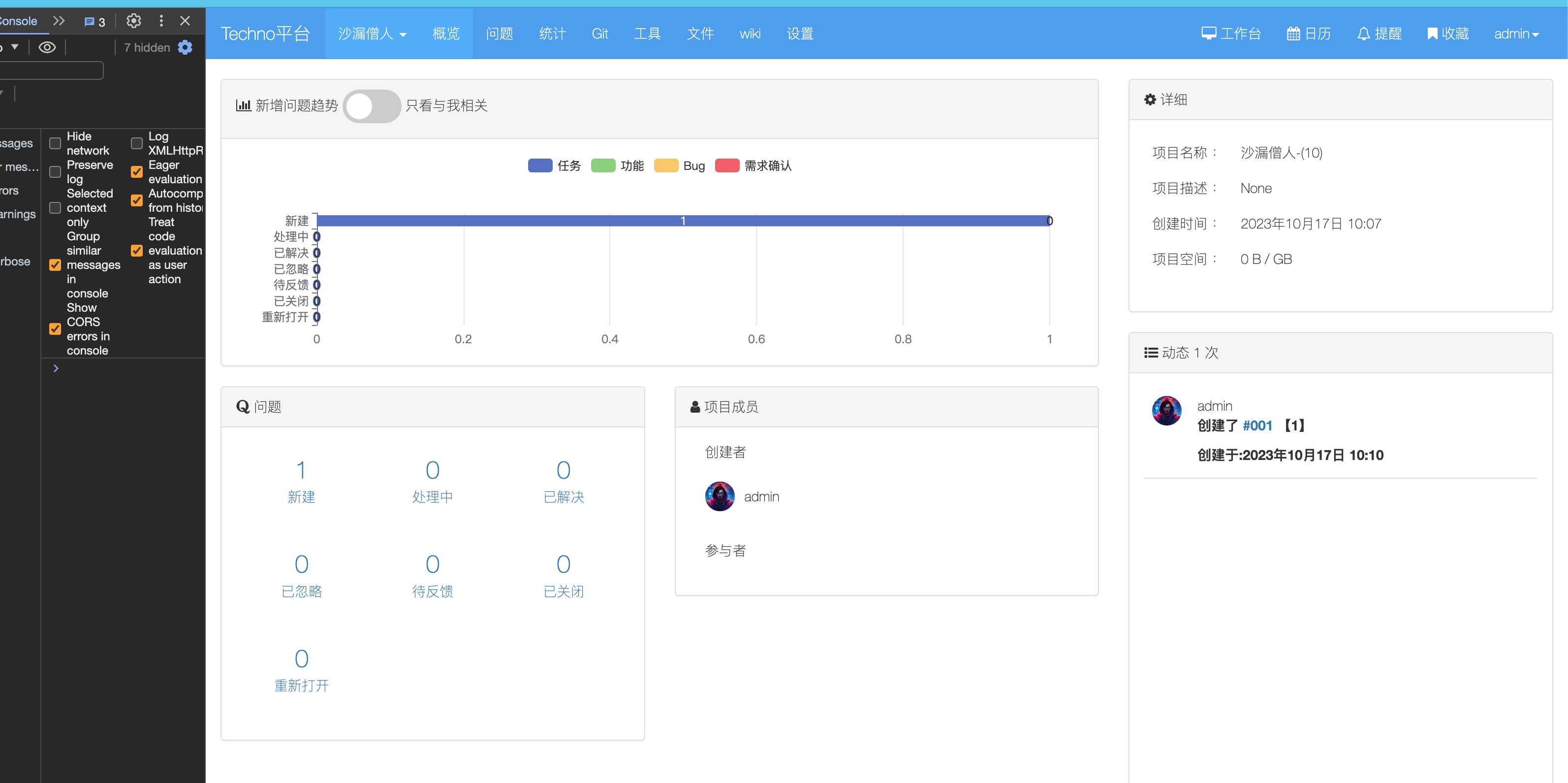Click the console live expression eye icon
Screen dimensions: 1568x783
coord(47,47)
